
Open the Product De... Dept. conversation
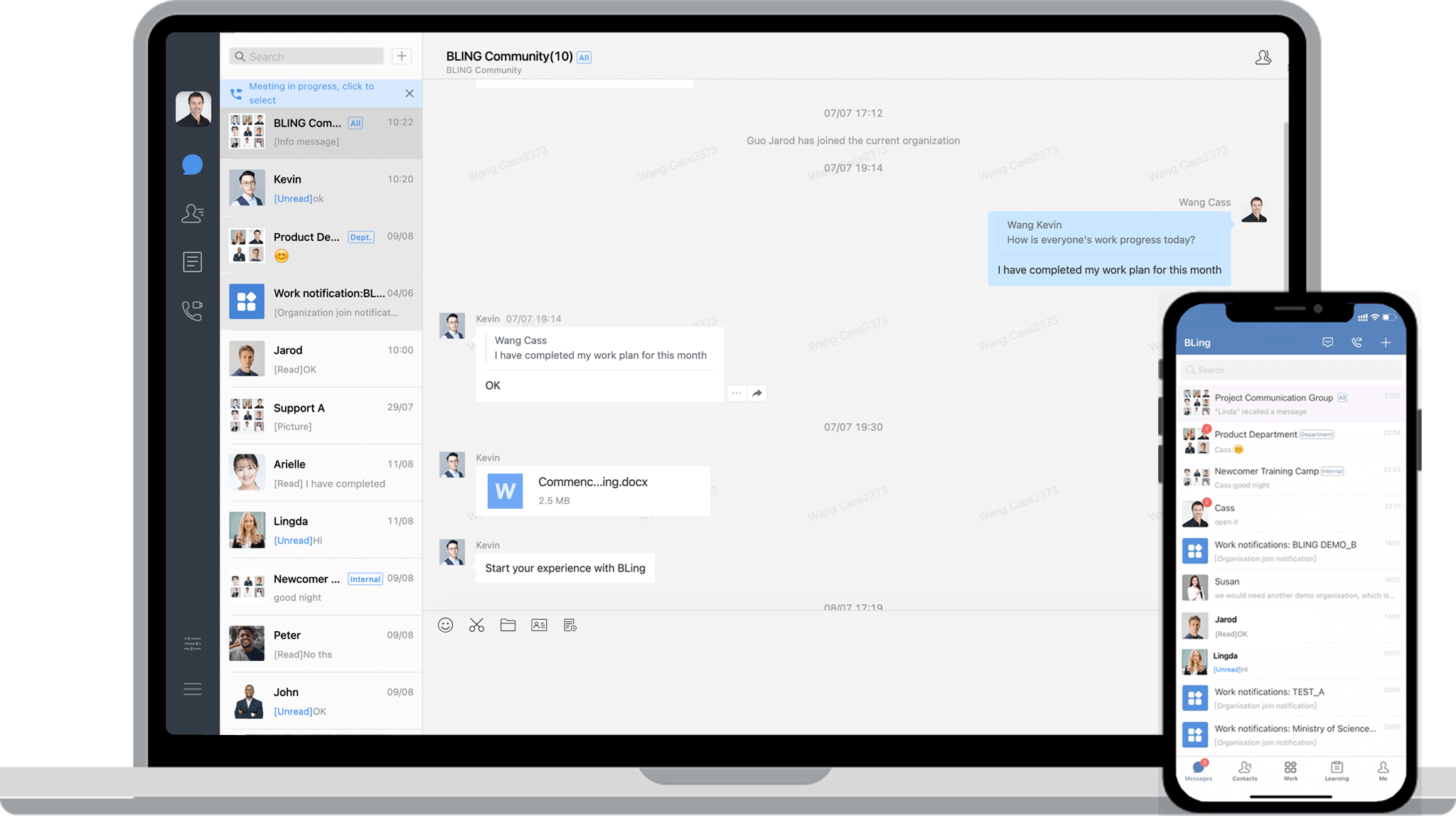click(x=321, y=245)
